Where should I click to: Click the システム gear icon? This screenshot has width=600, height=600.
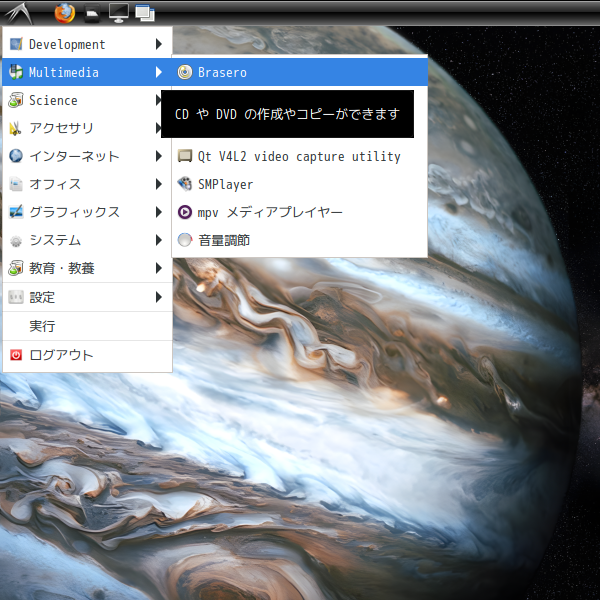click(16, 241)
